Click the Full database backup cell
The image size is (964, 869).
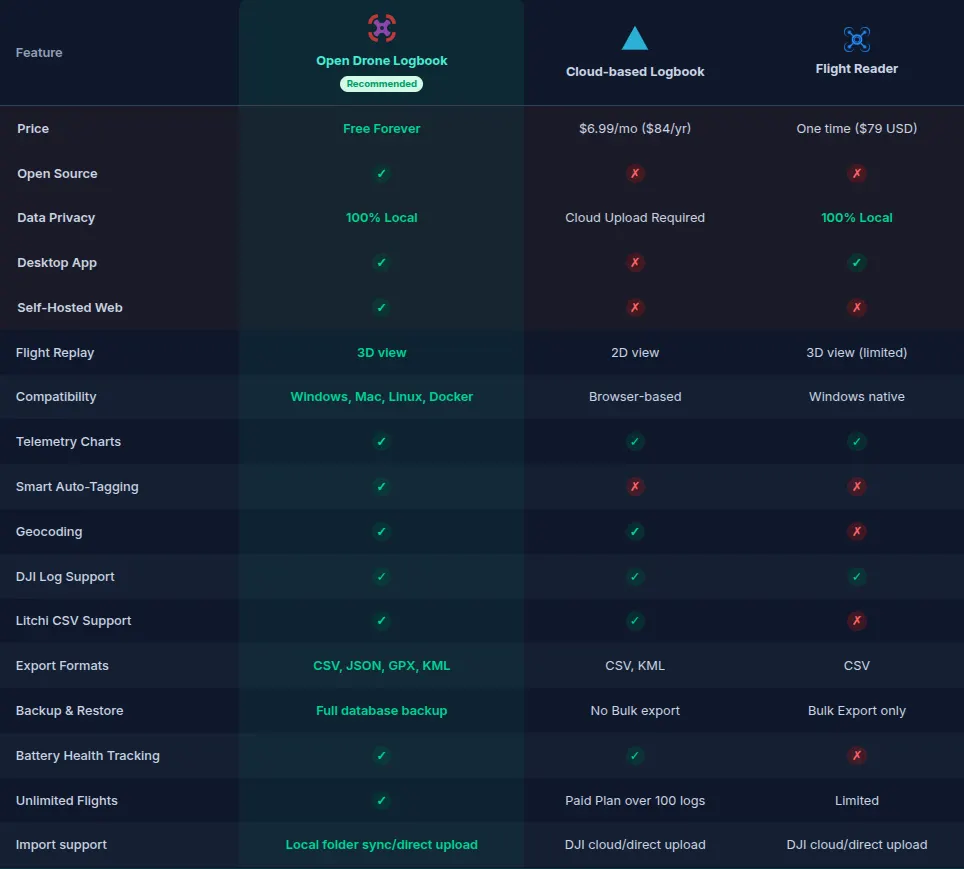[381, 710]
